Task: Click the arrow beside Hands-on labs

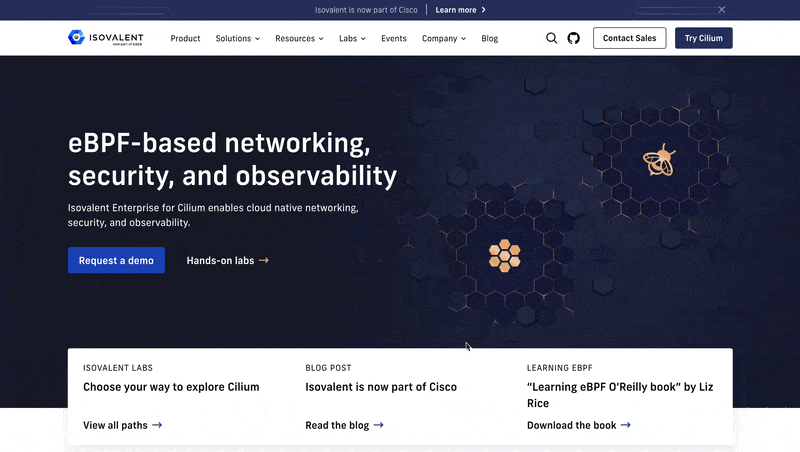Action: coord(264,260)
